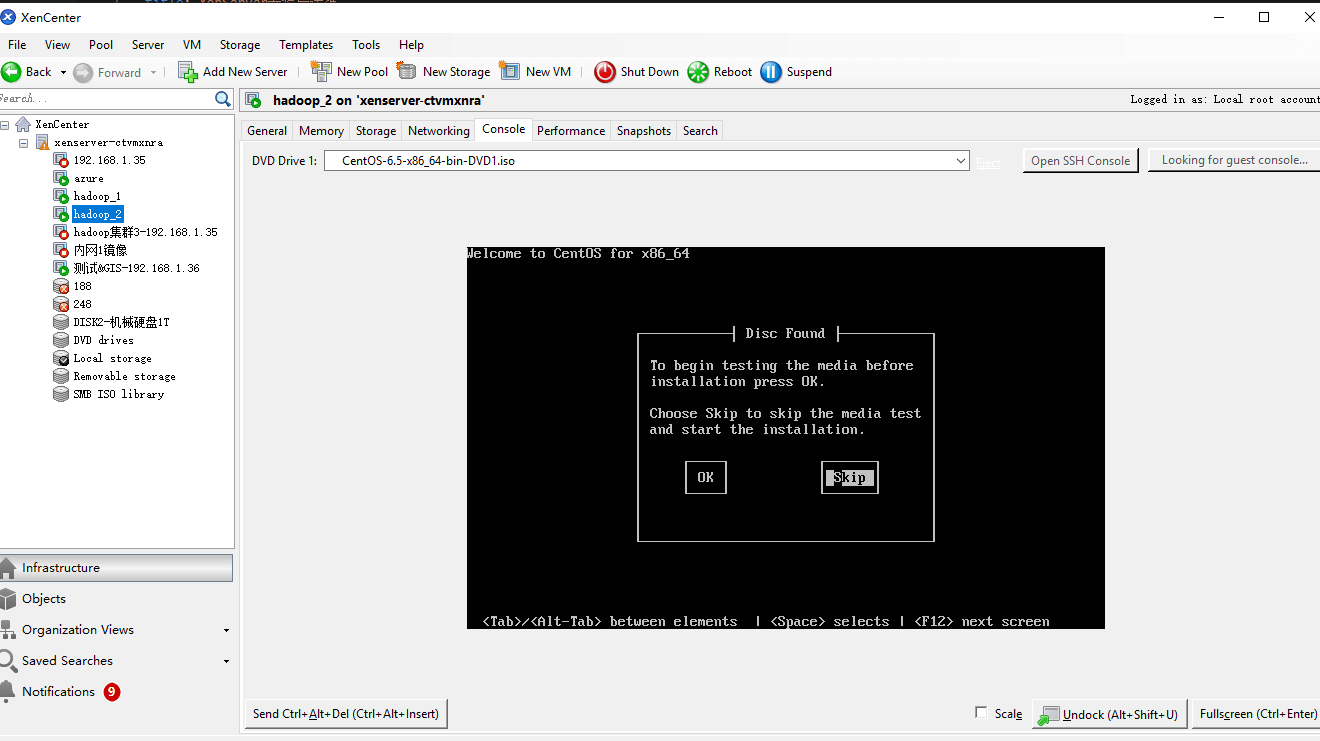The height and width of the screenshot is (741, 1320).
Task: Open Notifications panel with 9 alerts
Action: (x=59, y=692)
